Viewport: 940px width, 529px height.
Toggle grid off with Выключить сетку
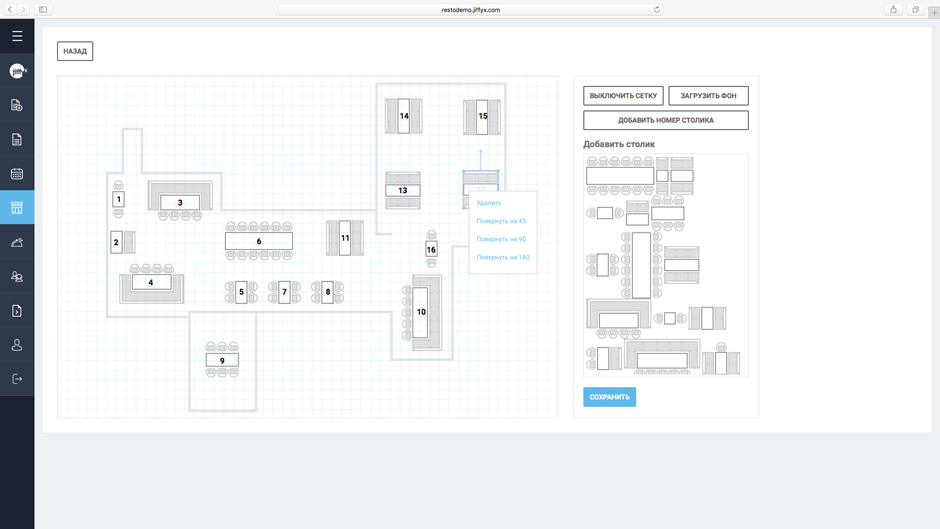tap(623, 96)
